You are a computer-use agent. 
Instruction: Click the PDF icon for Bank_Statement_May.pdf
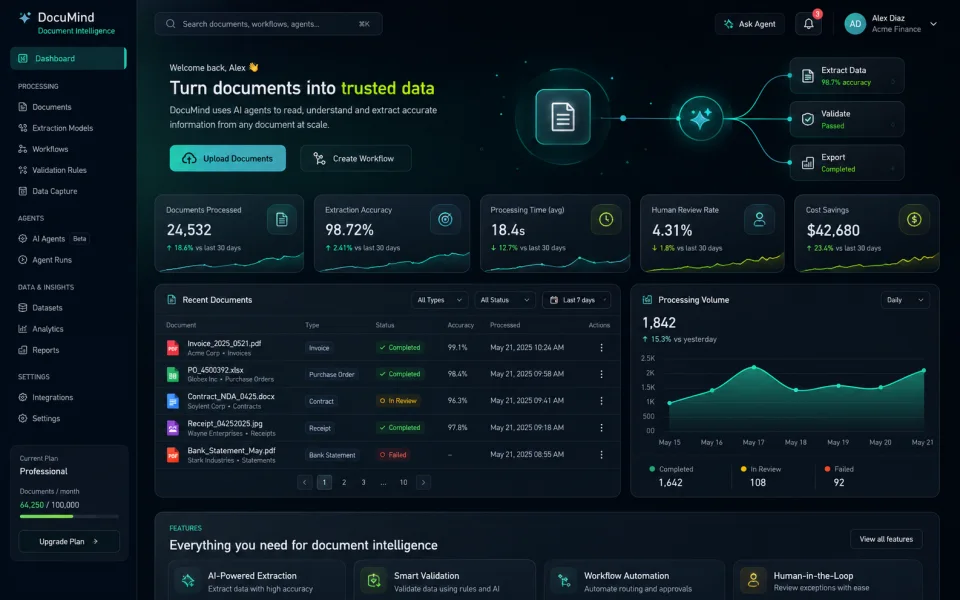[173, 455]
